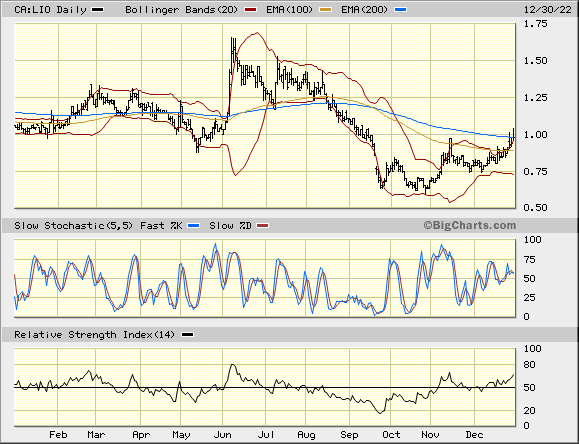Click the 1.75 price axis label
Viewport: 579px width, 444px height.
(535, 24)
